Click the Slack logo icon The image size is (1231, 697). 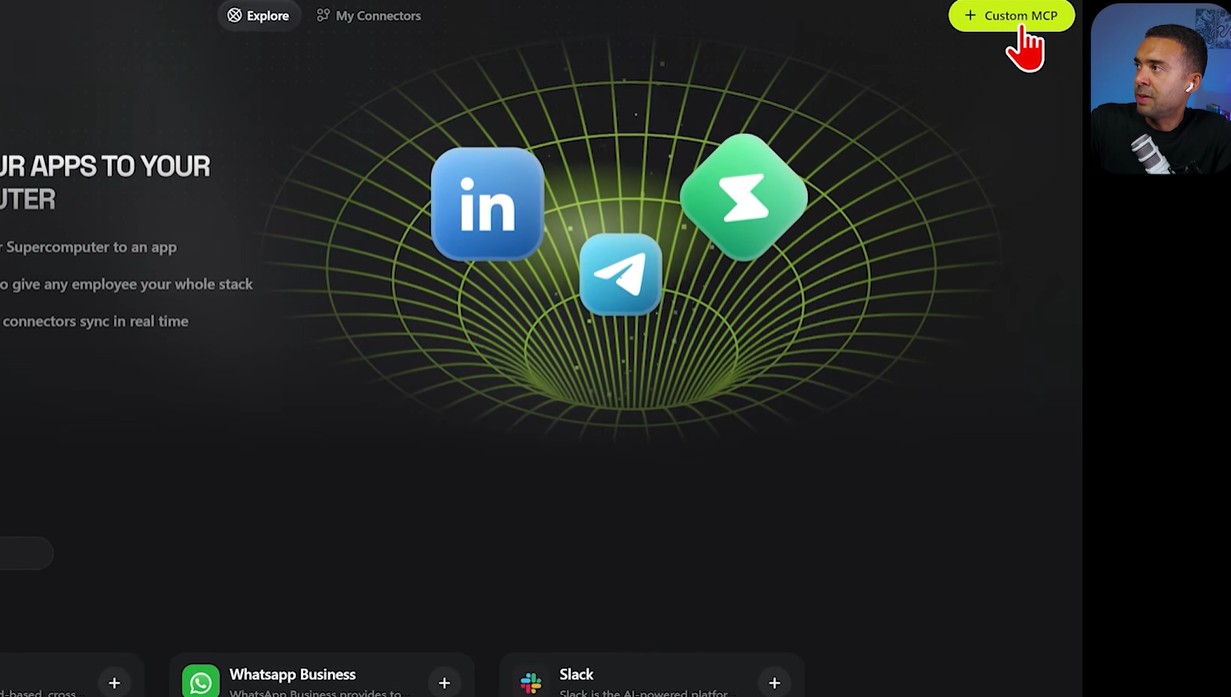coord(531,683)
